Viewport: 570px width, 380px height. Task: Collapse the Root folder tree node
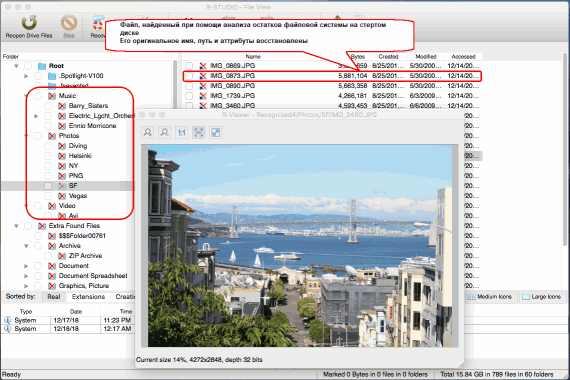tap(16, 66)
